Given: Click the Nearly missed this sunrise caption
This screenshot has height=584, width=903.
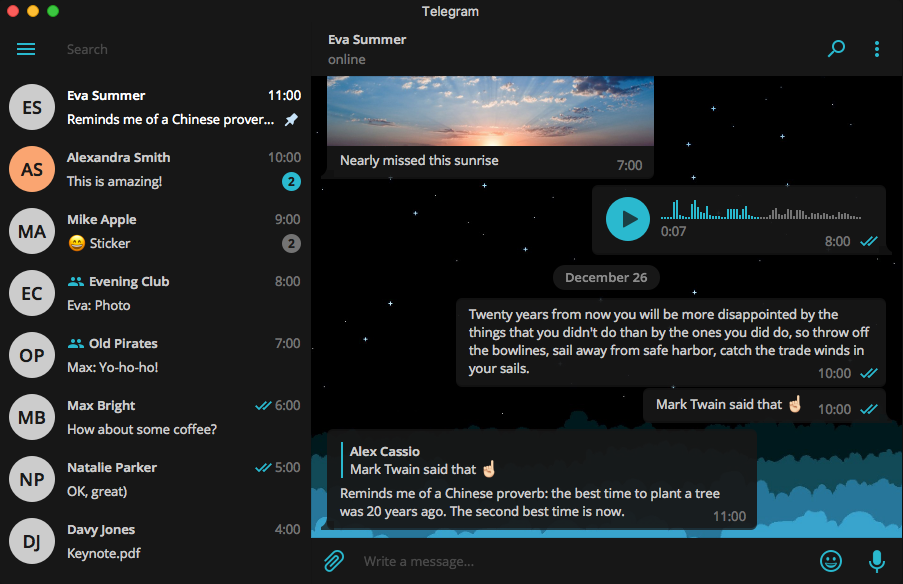Looking at the screenshot, I should (419, 161).
